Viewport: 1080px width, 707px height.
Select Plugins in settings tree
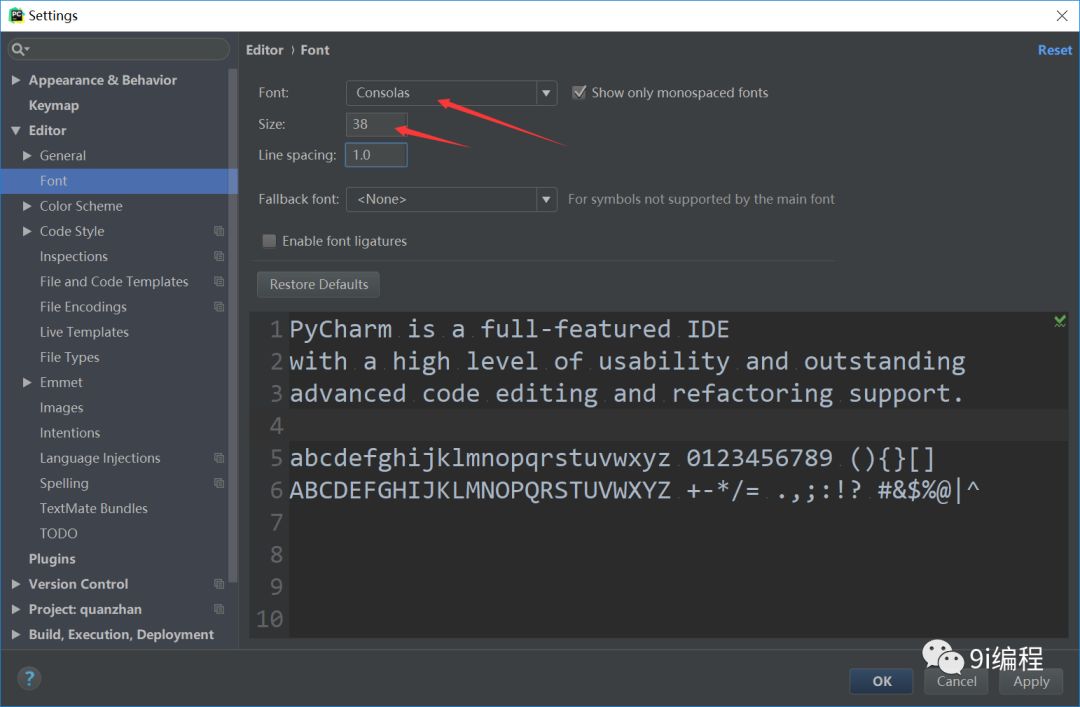click(x=52, y=559)
